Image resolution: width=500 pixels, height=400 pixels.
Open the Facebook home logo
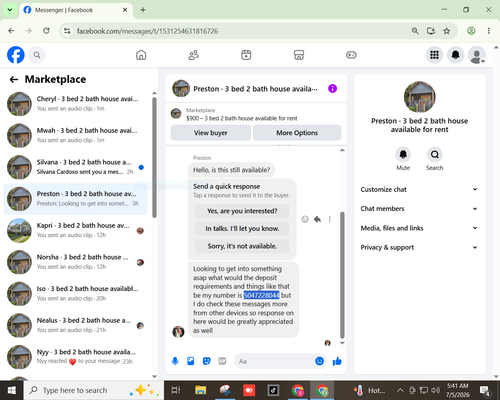click(x=16, y=55)
